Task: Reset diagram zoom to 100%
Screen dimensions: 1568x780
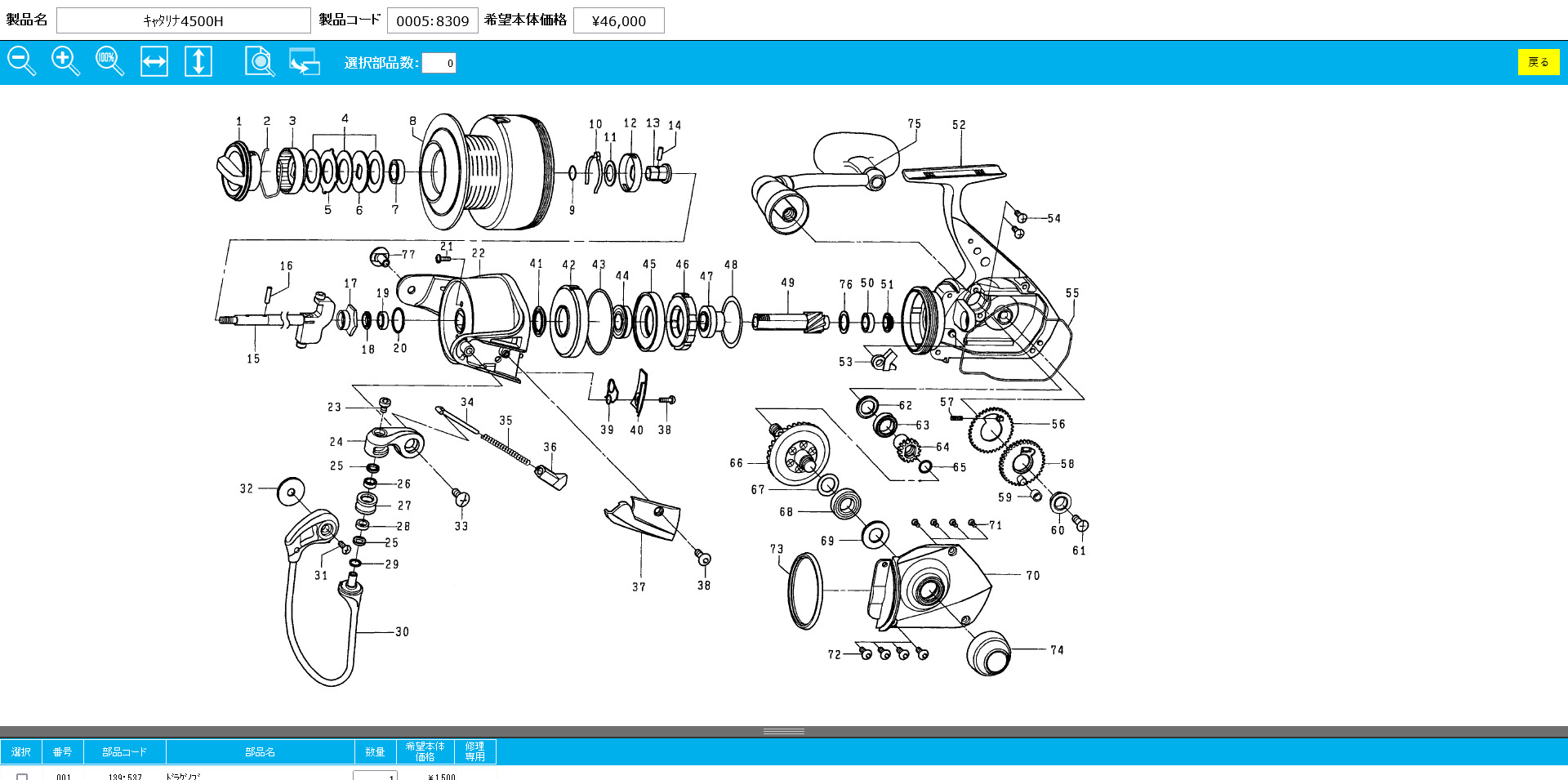Action: click(x=109, y=62)
